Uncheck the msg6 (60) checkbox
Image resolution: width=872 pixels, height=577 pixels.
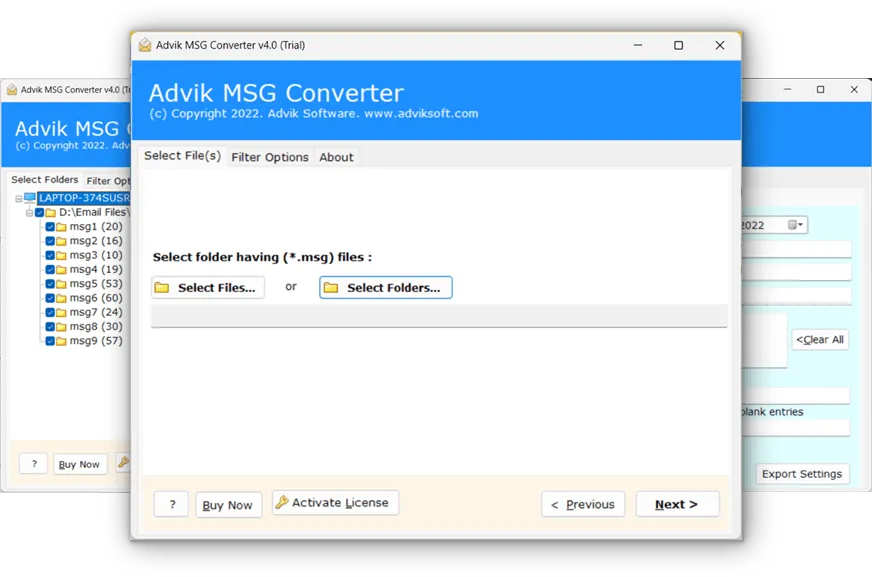[x=50, y=298]
